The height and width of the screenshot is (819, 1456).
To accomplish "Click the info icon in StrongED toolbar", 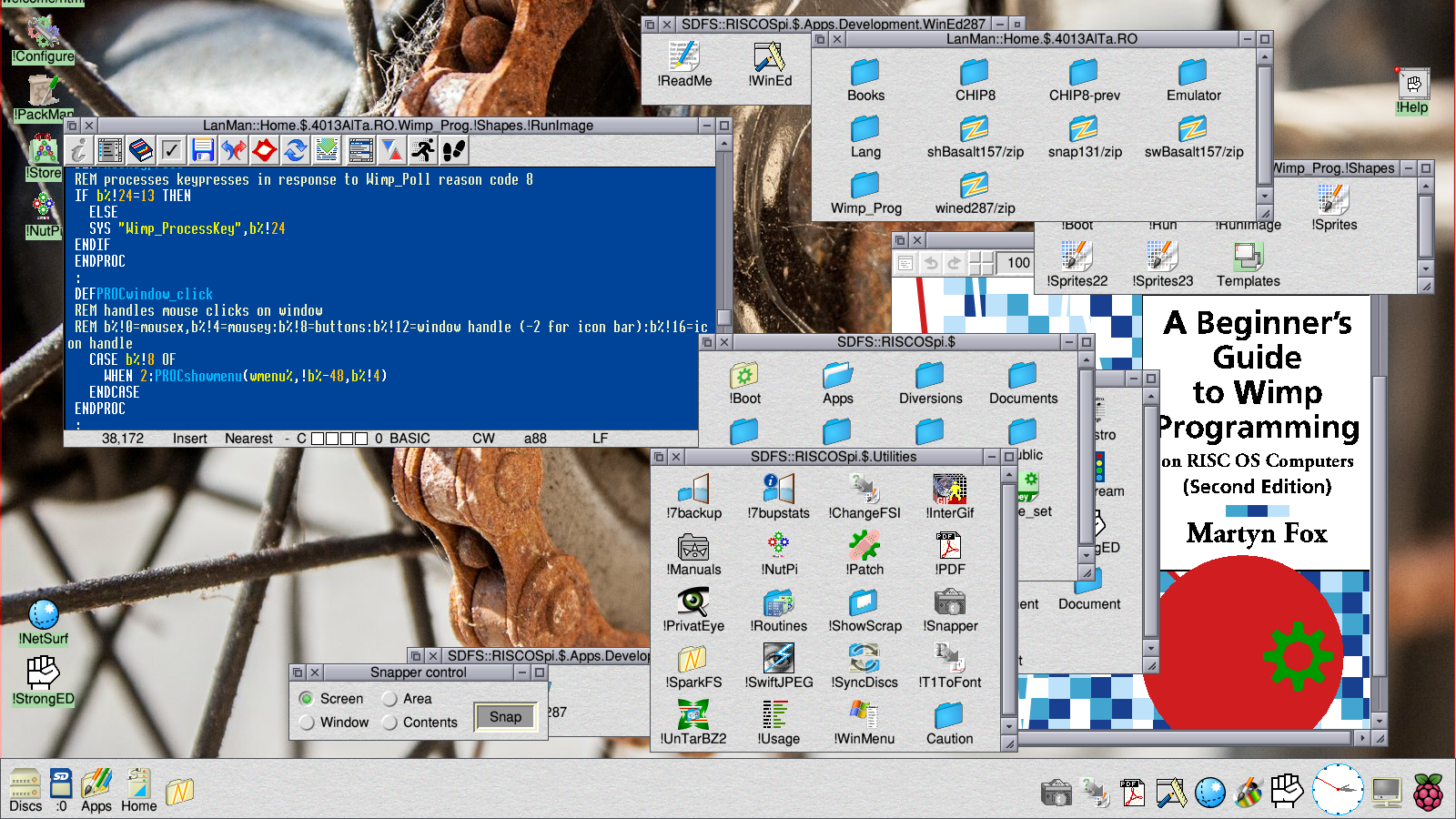I will click(79, 150).
